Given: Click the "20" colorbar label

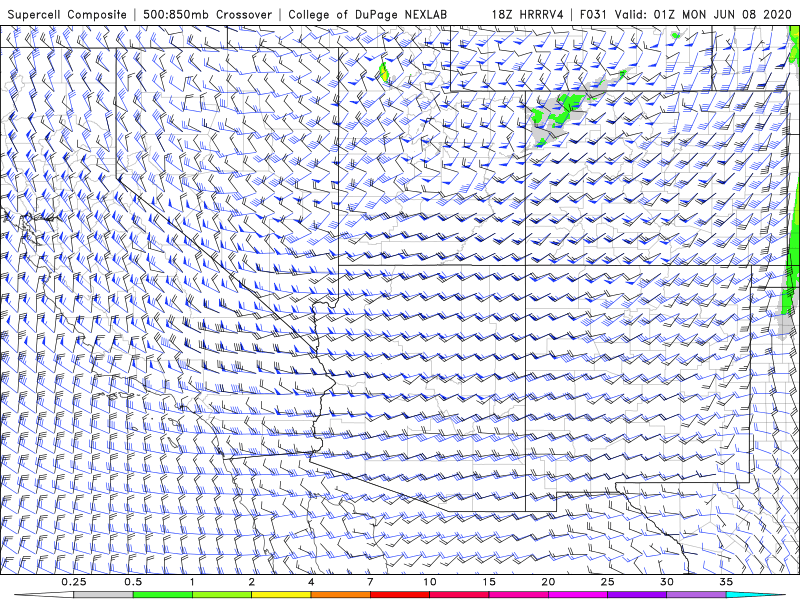Looking at the screenshot, I should pos(548,582).
